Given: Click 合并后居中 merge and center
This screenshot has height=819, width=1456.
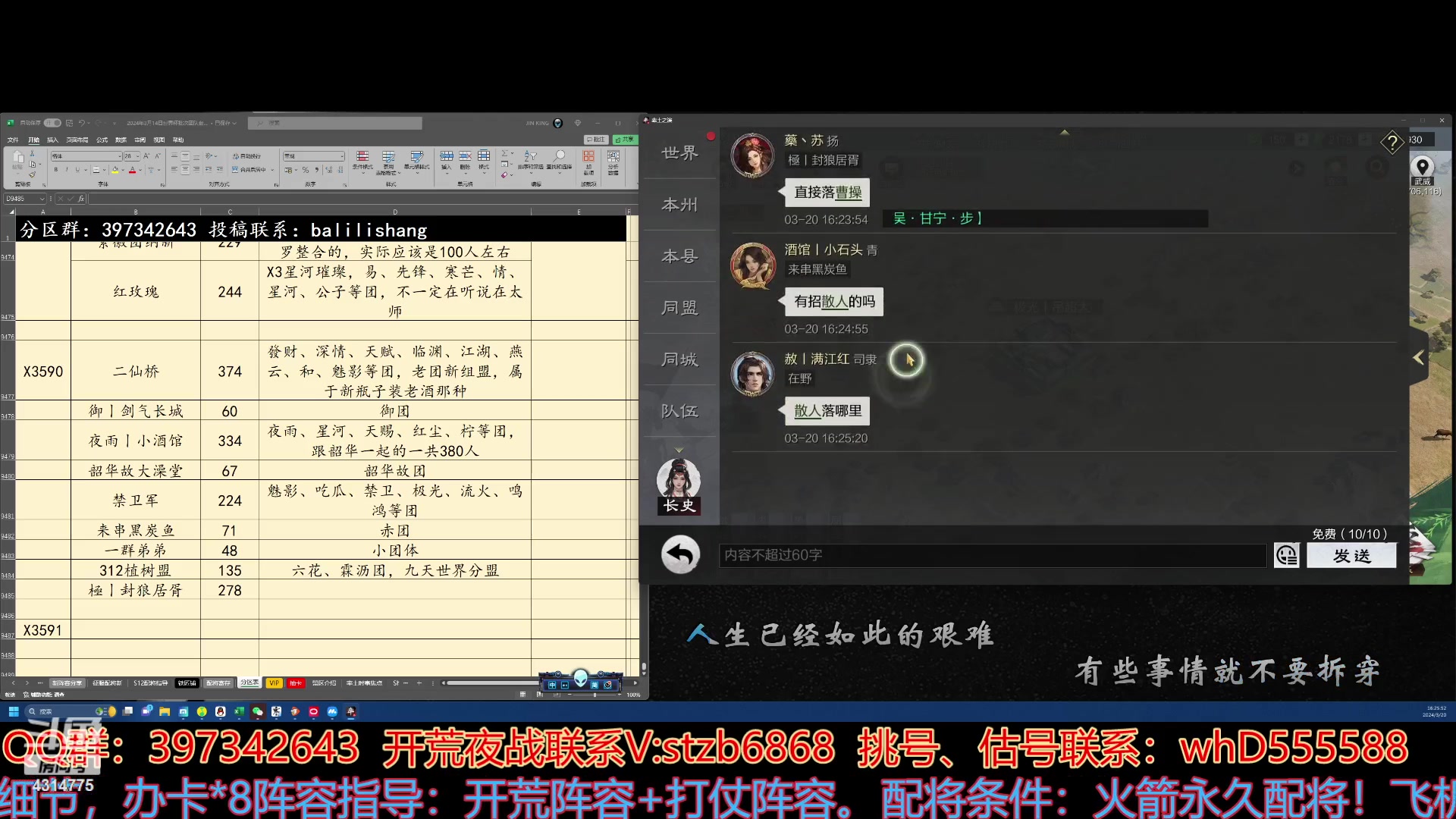Looking at the screenshot, I should (x=250, y=170).
